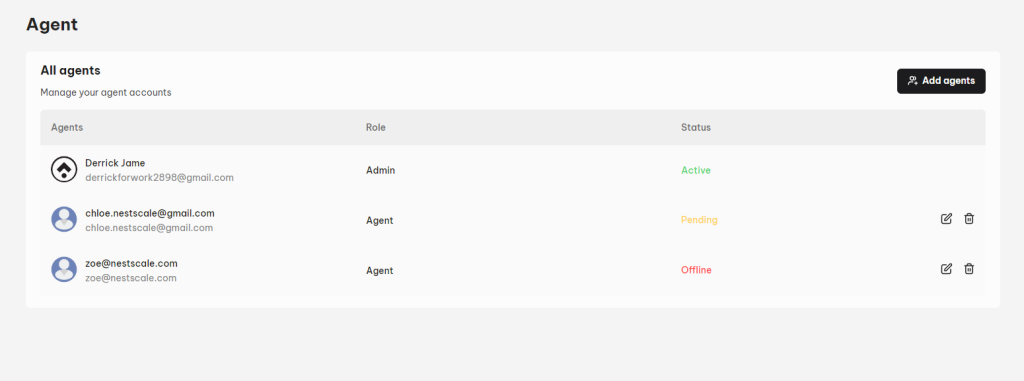Screen dimensions: 1024x381
Task: Click the Pending status label
Action: pyautogui.click(x=699, y=220)
